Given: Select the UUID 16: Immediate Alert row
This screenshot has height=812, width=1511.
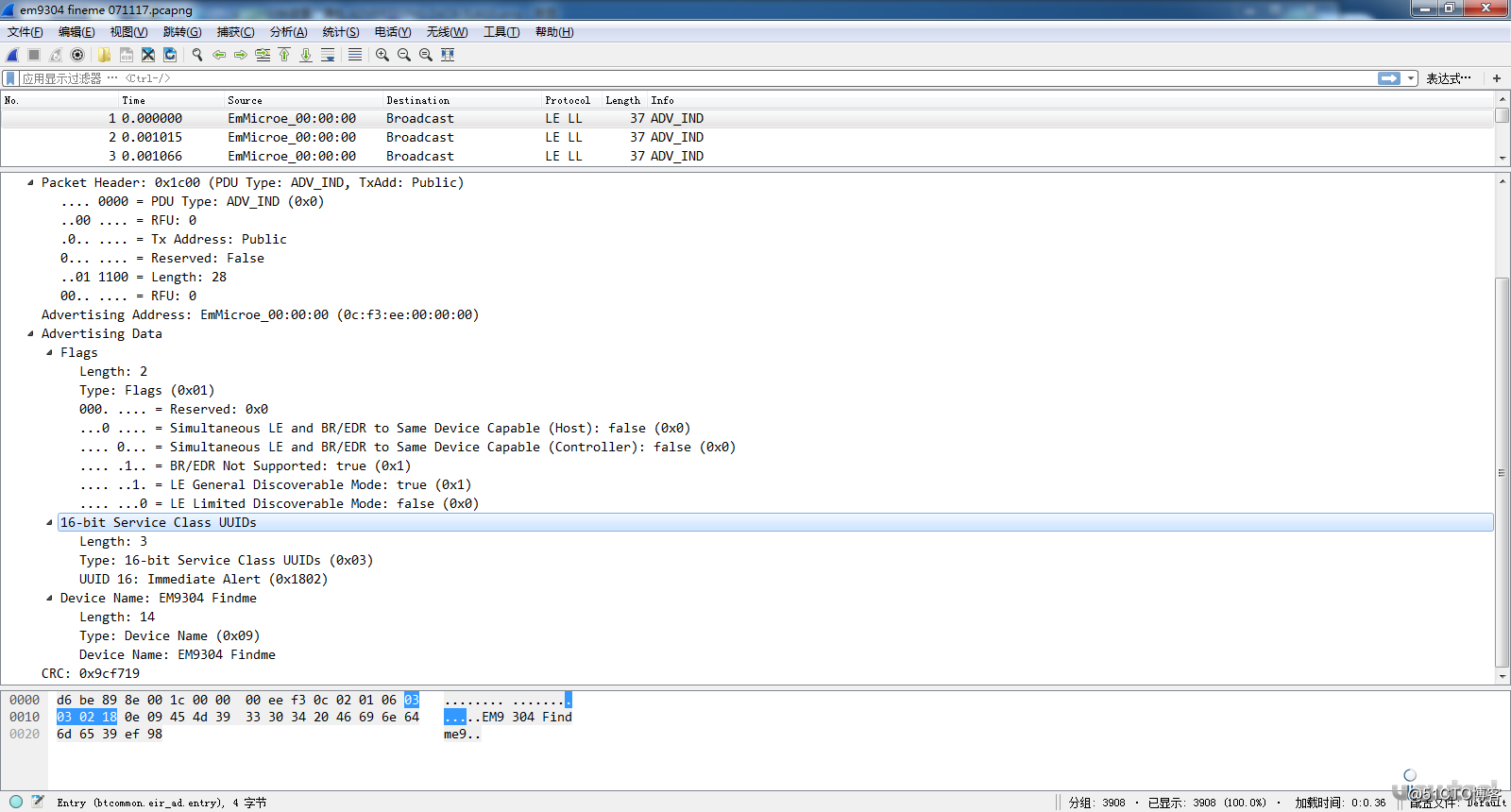Looking at the screenshot, I should tap(203, 579).
